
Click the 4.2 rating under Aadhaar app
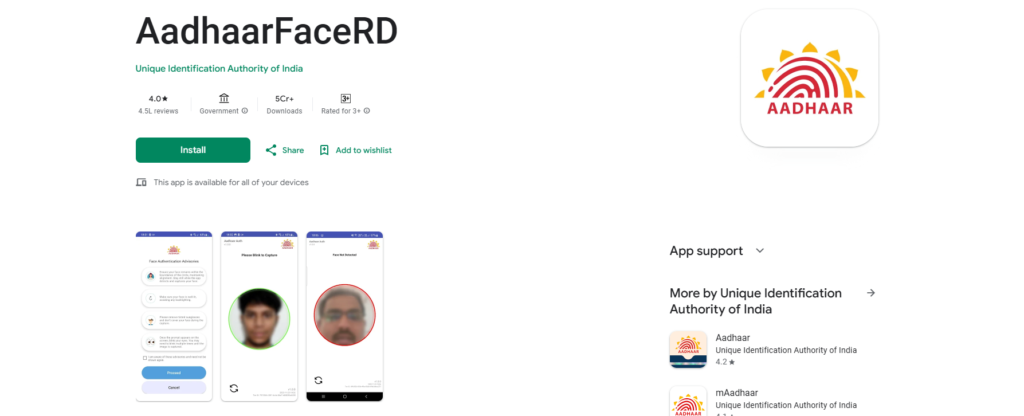coord(725,362)
